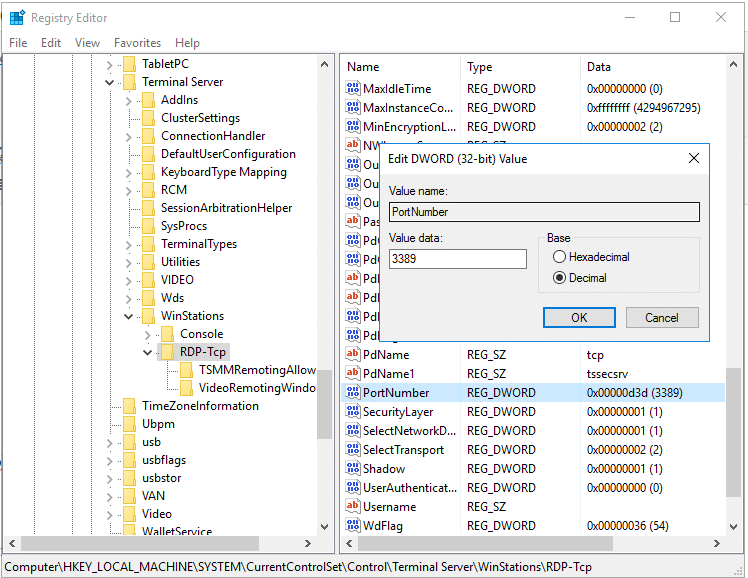The height and width of the screenshot is (578, 748).
Task: Open the Favorites menu
Action: pyautogui.click(x=137, y=43)
